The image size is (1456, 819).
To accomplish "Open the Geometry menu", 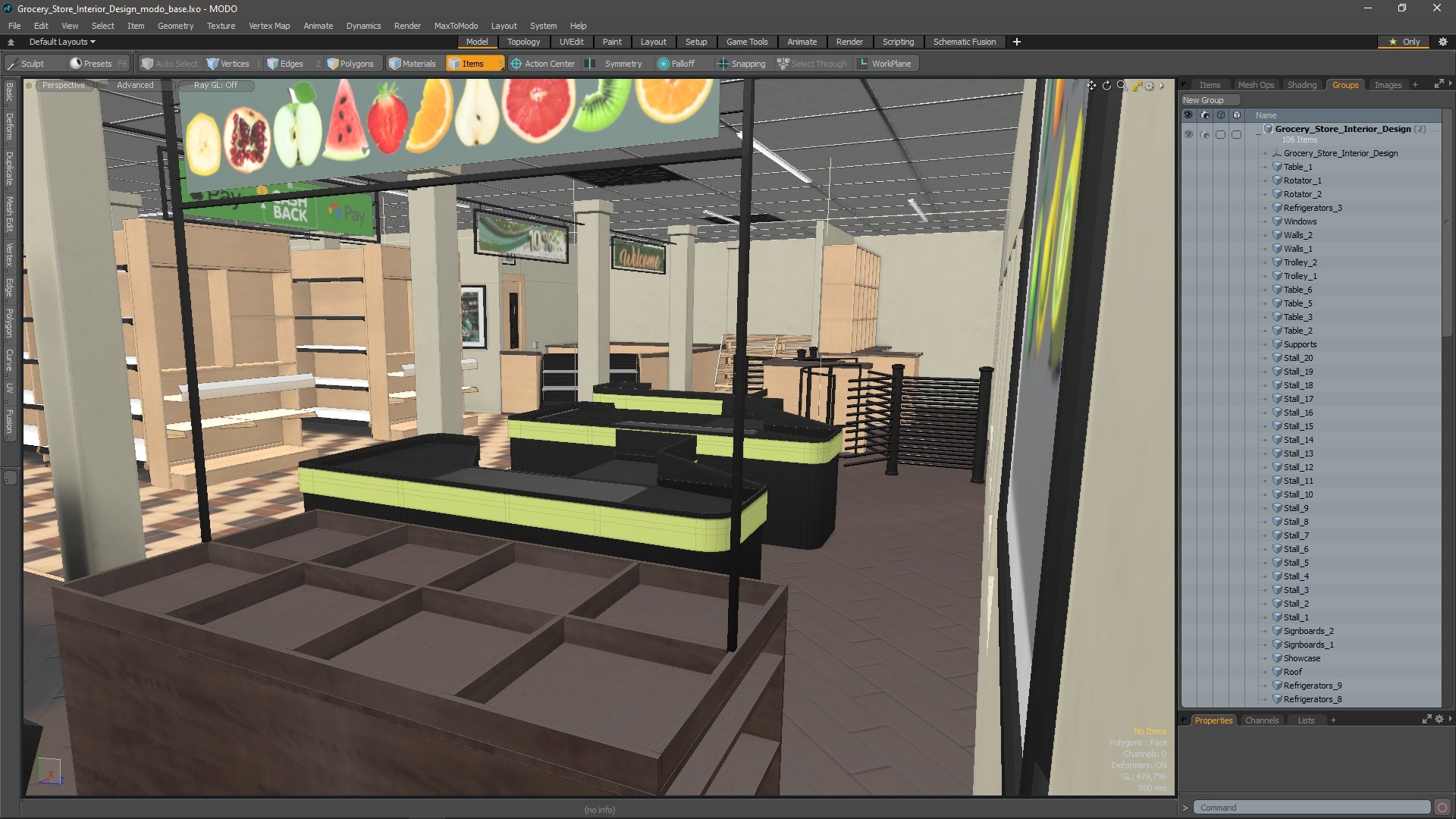I will pyautogui.click(x=175, y=26).
